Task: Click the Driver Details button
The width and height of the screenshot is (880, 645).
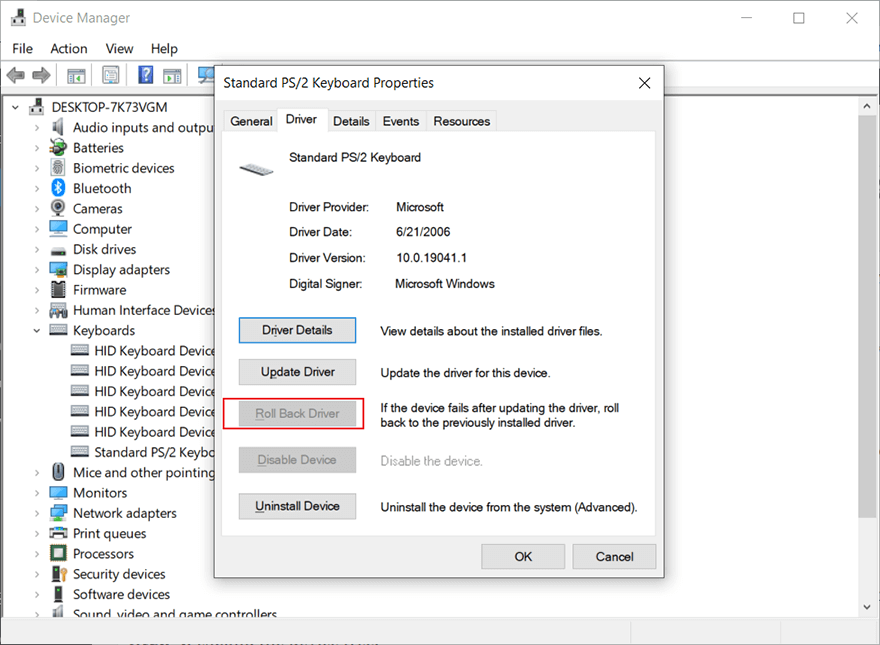Action: click(x=297, y=330)
